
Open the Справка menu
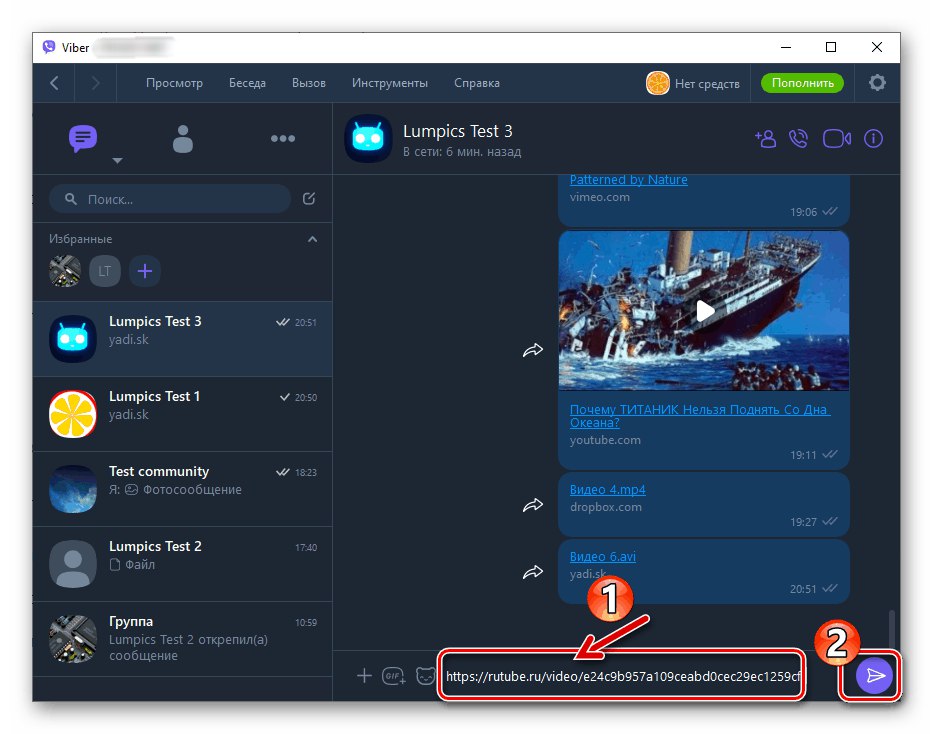(477, 83)
